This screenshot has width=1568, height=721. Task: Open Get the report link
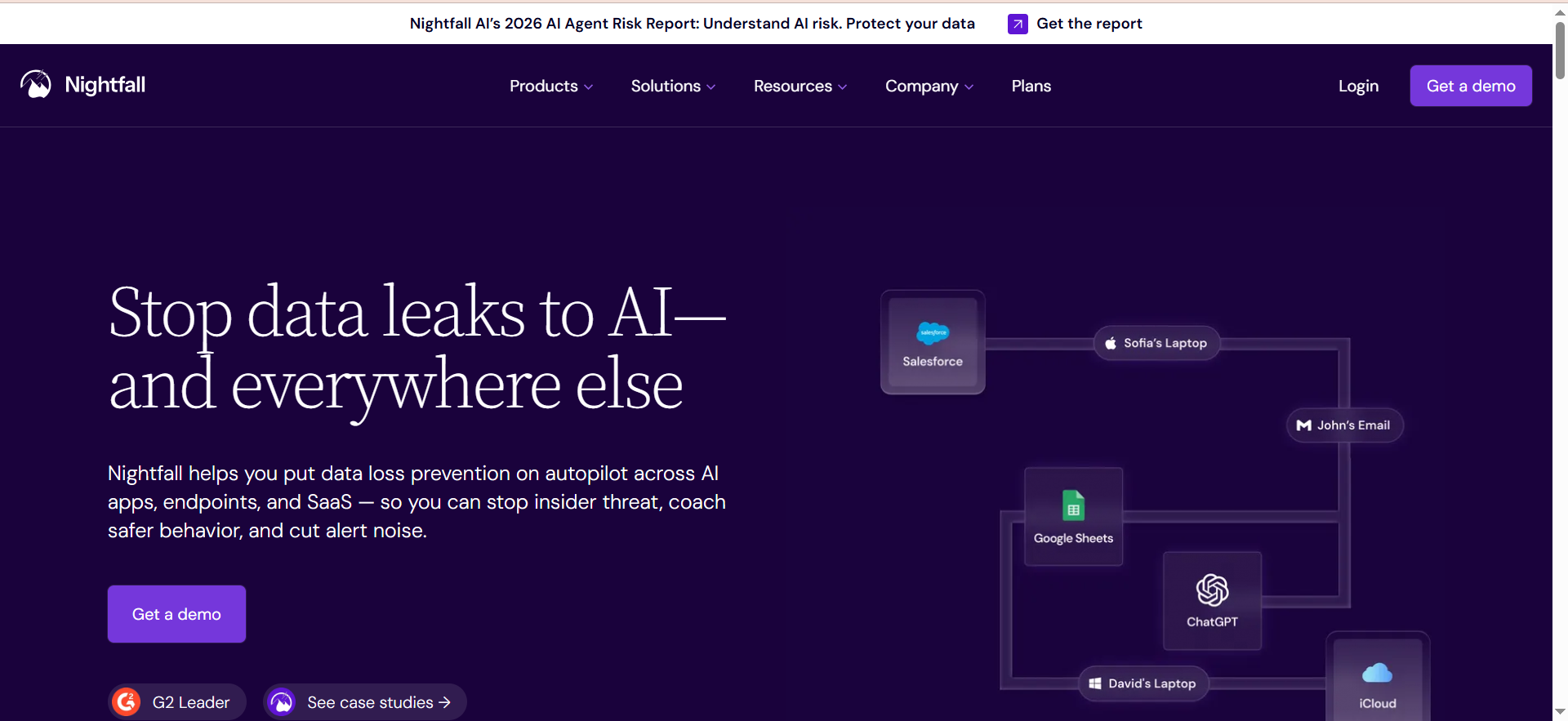(1089, 24)
